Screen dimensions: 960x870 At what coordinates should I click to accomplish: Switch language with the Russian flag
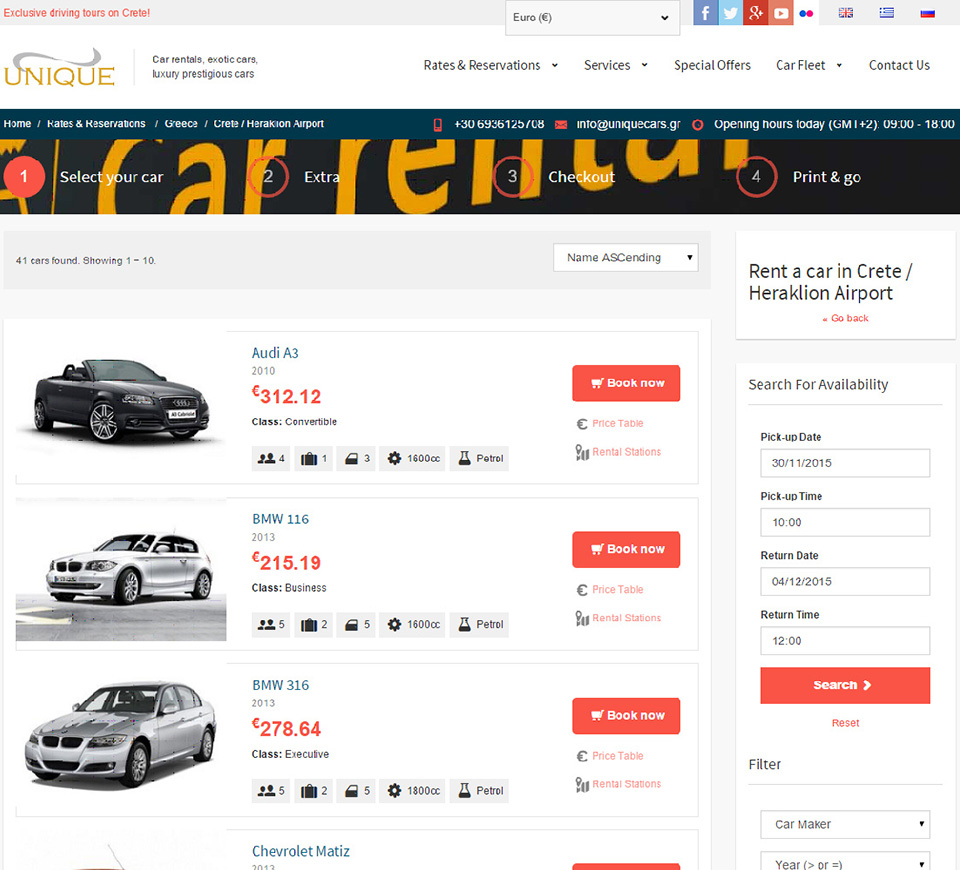[x=927, y=13]
